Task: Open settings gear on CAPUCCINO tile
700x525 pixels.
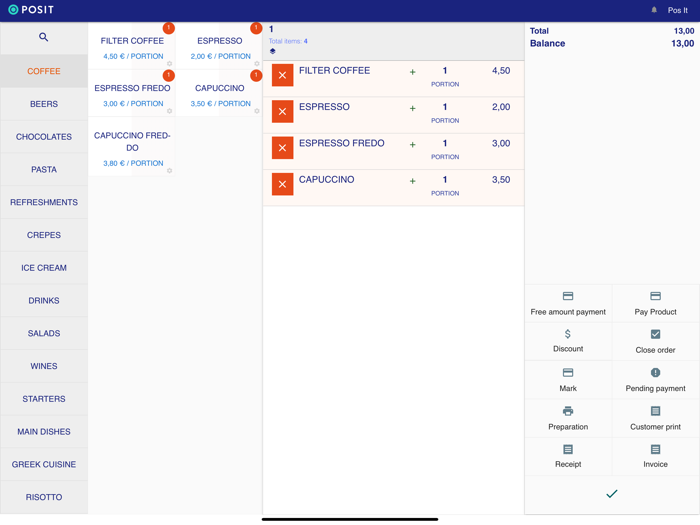Action: pos(257,111)
